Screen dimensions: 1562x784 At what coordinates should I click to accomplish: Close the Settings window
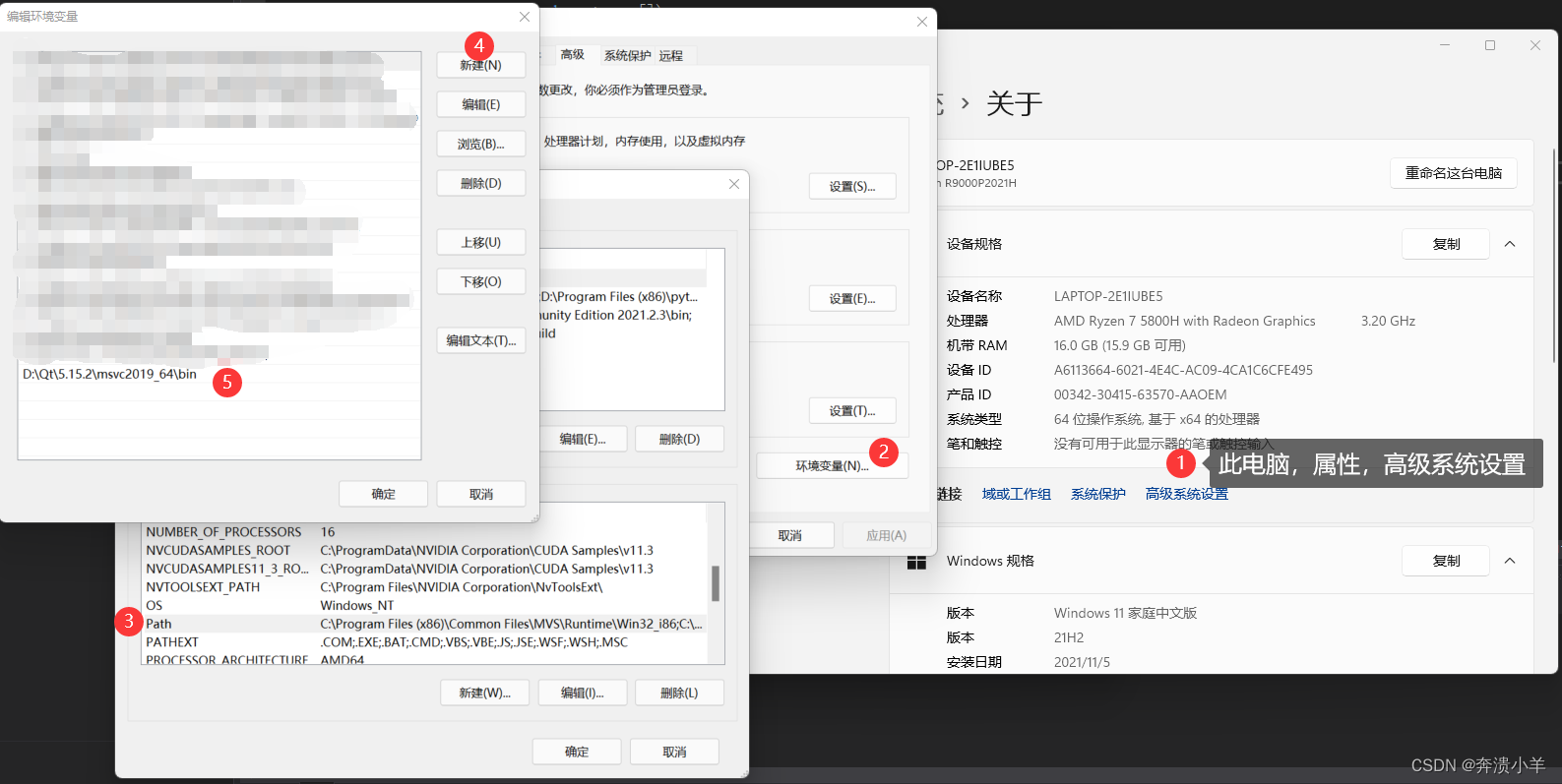pyautogui.click(x=1535, y=45)
